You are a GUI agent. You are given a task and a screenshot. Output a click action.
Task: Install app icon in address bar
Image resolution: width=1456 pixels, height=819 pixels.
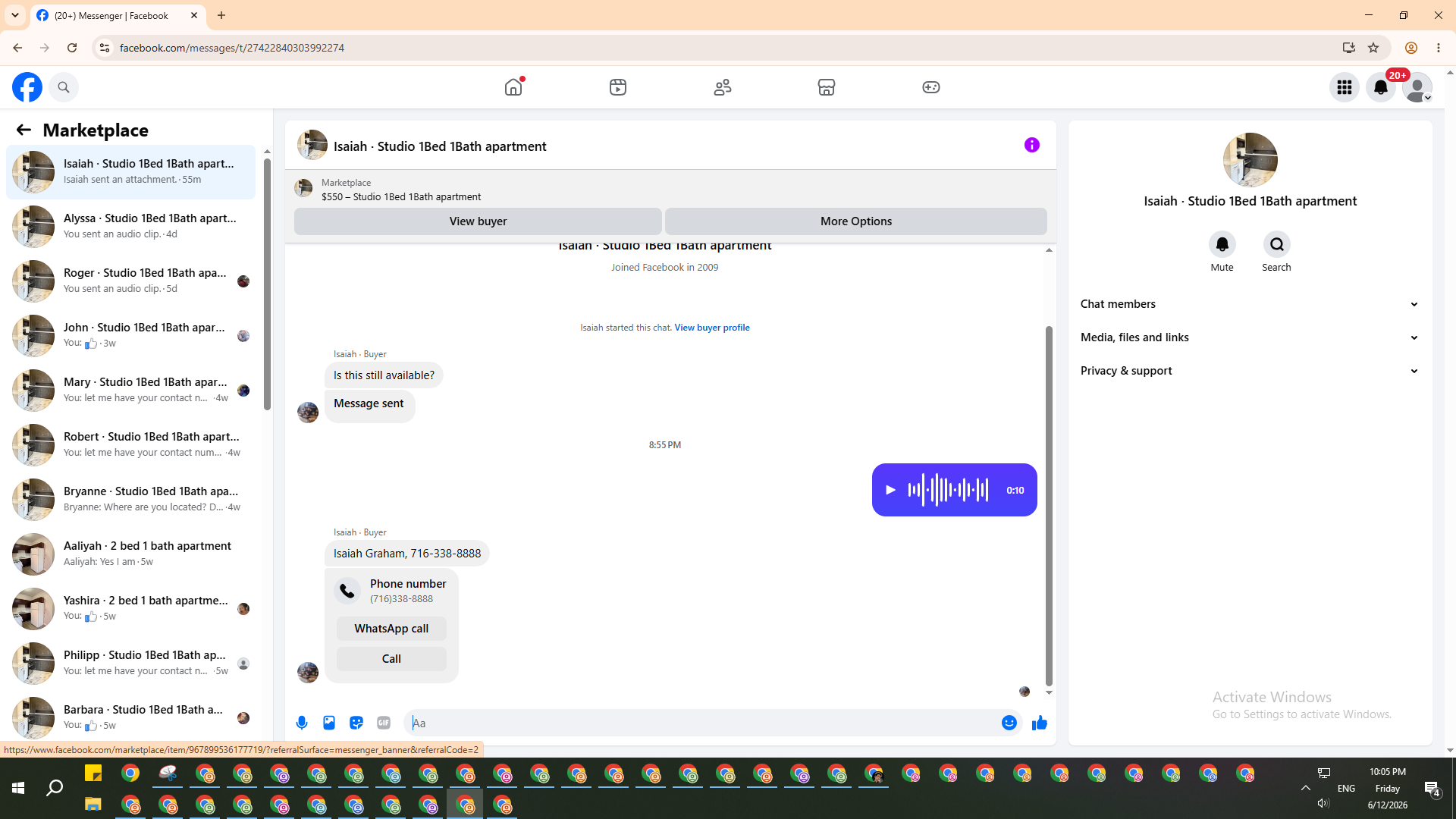tap(1349, 48)
